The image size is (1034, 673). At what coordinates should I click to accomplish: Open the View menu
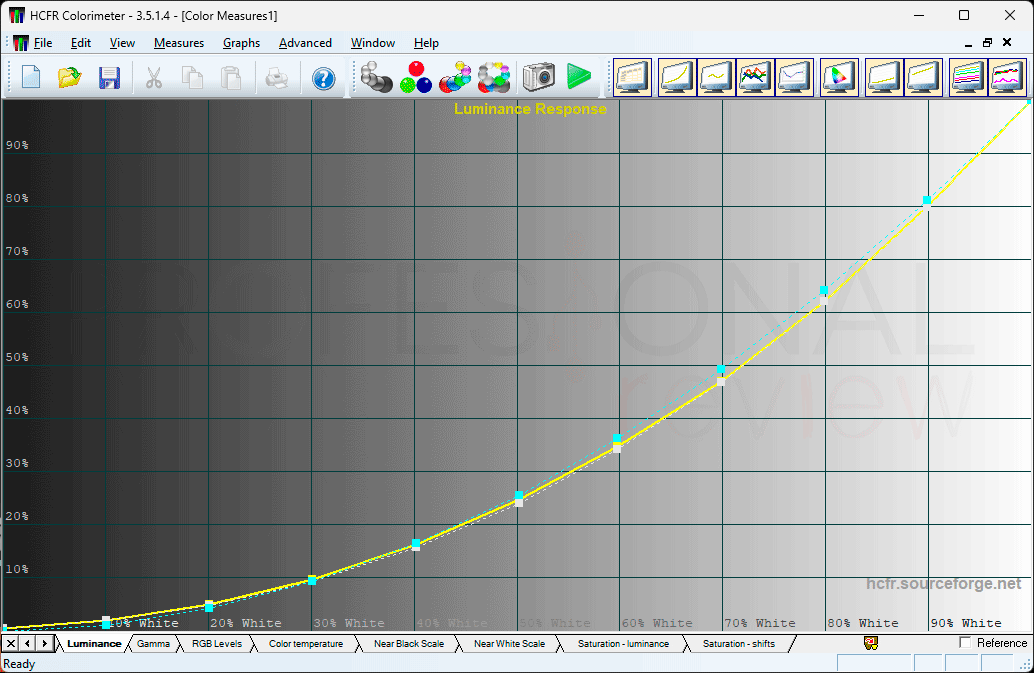click(122, 43)
